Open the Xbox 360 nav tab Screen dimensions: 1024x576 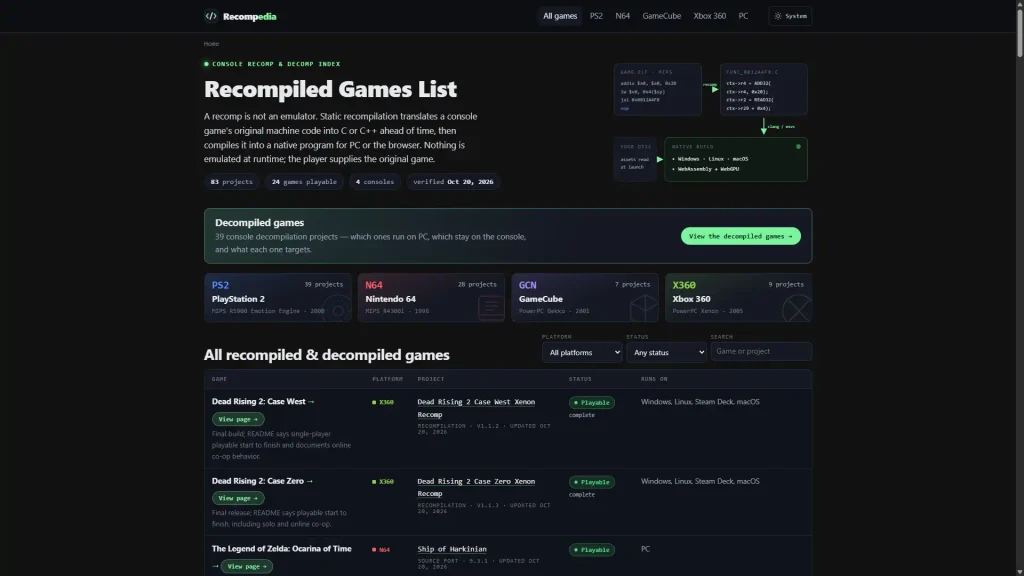(709, 16)
